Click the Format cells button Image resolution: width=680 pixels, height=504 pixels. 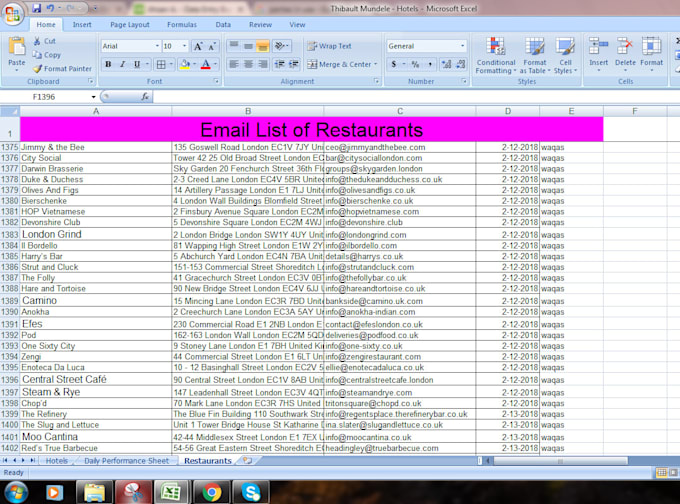click(651, 54)
